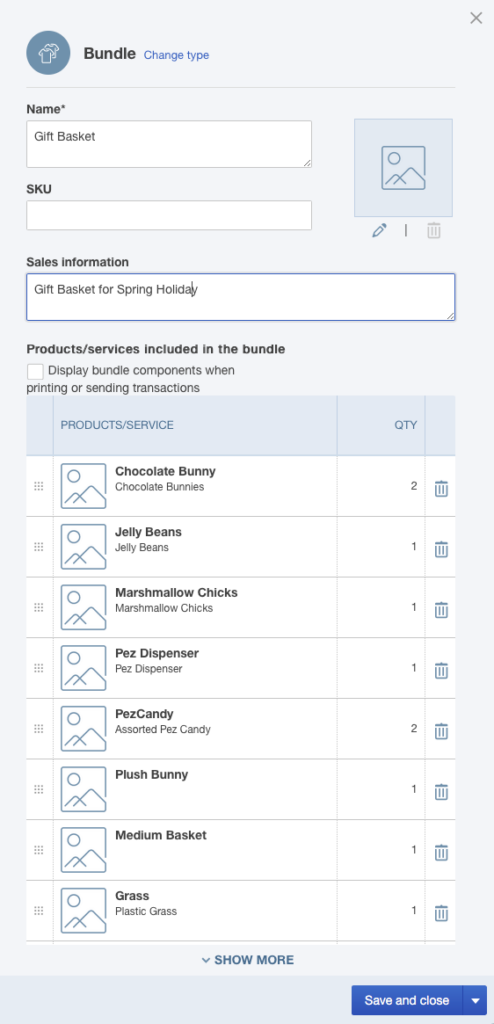
Task: Click the Save and close button
Action: (406, 1000)
